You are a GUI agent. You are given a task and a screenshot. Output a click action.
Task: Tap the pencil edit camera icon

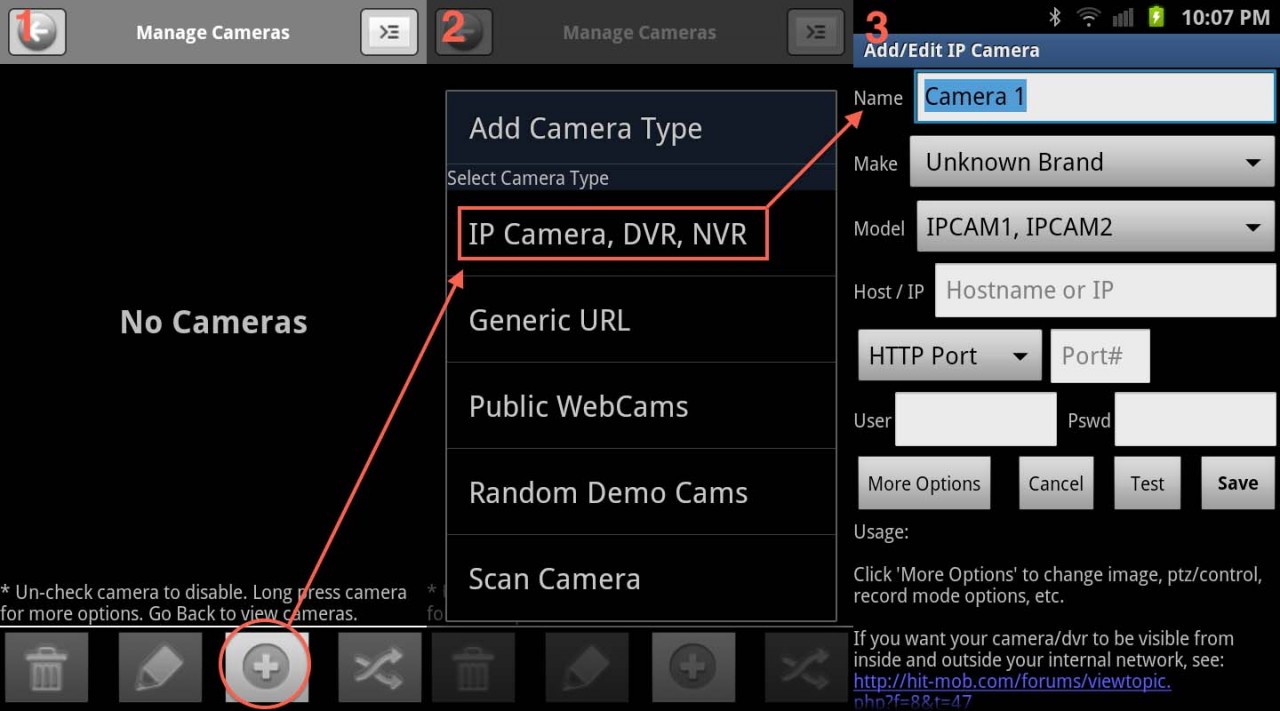coord(159,666)
